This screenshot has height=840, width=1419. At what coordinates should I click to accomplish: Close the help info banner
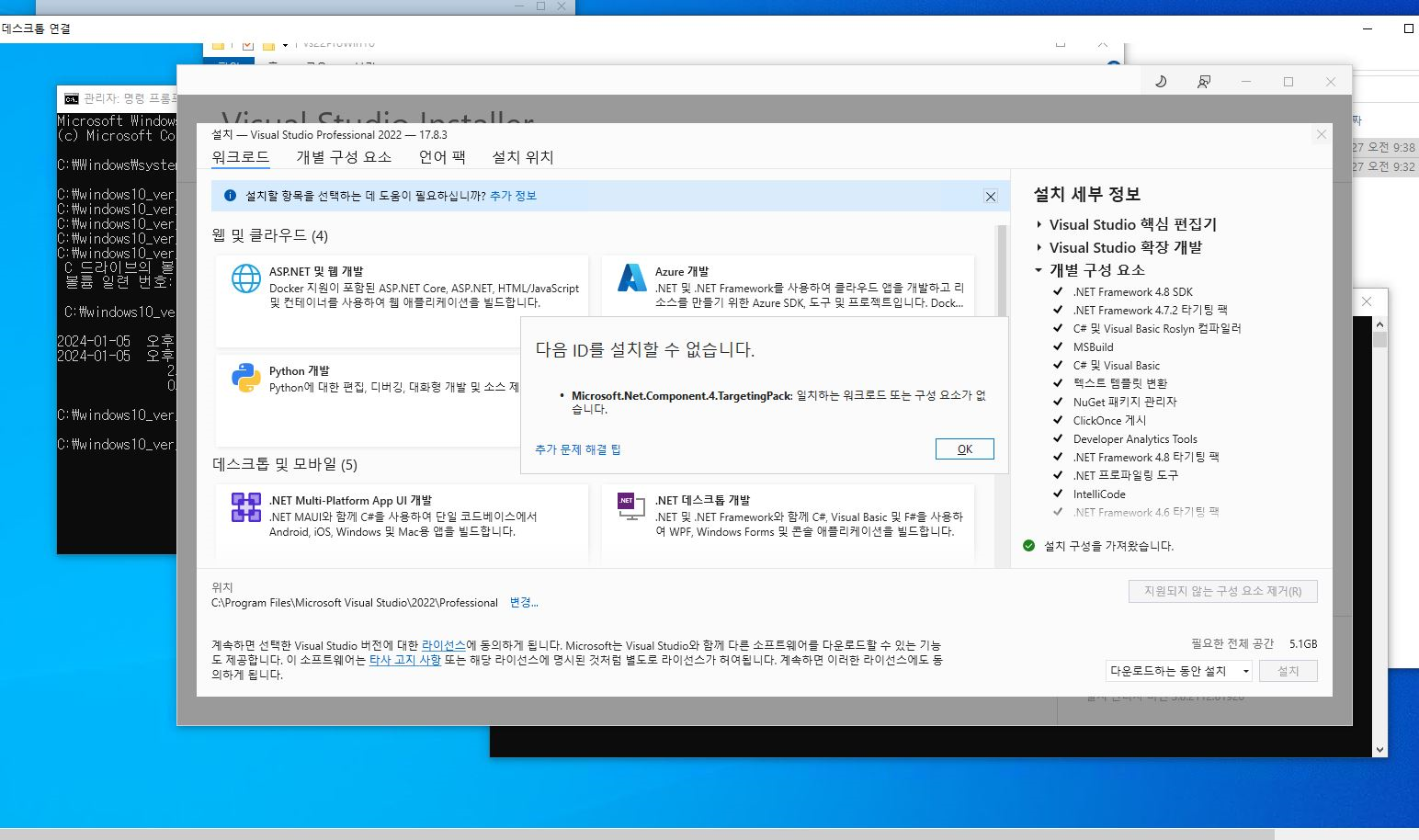991,197
